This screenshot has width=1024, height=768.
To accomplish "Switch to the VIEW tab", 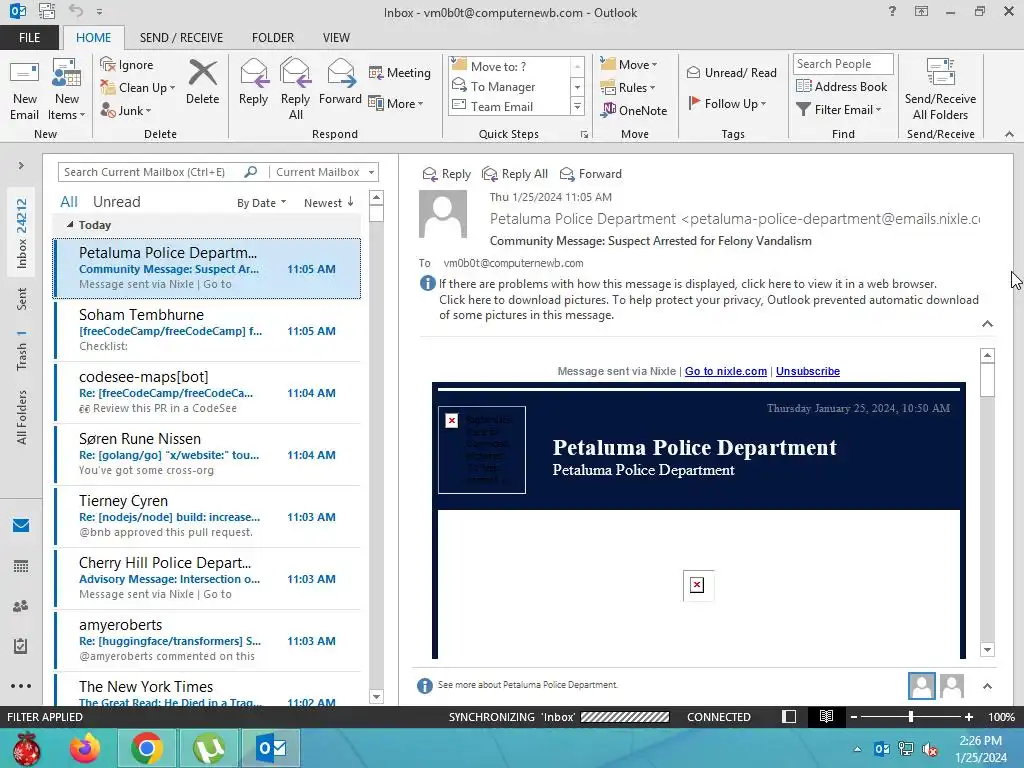I will tap(336, 38).
